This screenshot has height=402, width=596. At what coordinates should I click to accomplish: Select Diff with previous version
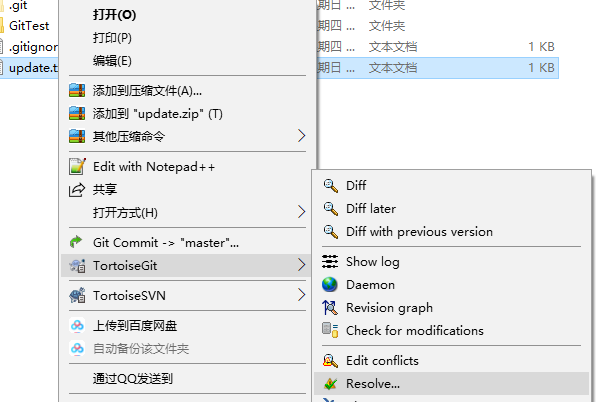click(x=419, y=232)
